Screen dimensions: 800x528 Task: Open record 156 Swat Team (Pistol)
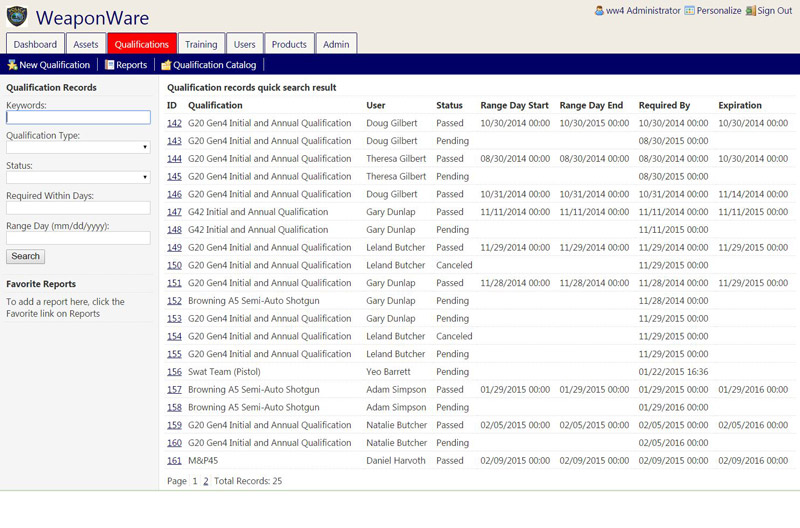pyautogui.click(x=174, y=372)
